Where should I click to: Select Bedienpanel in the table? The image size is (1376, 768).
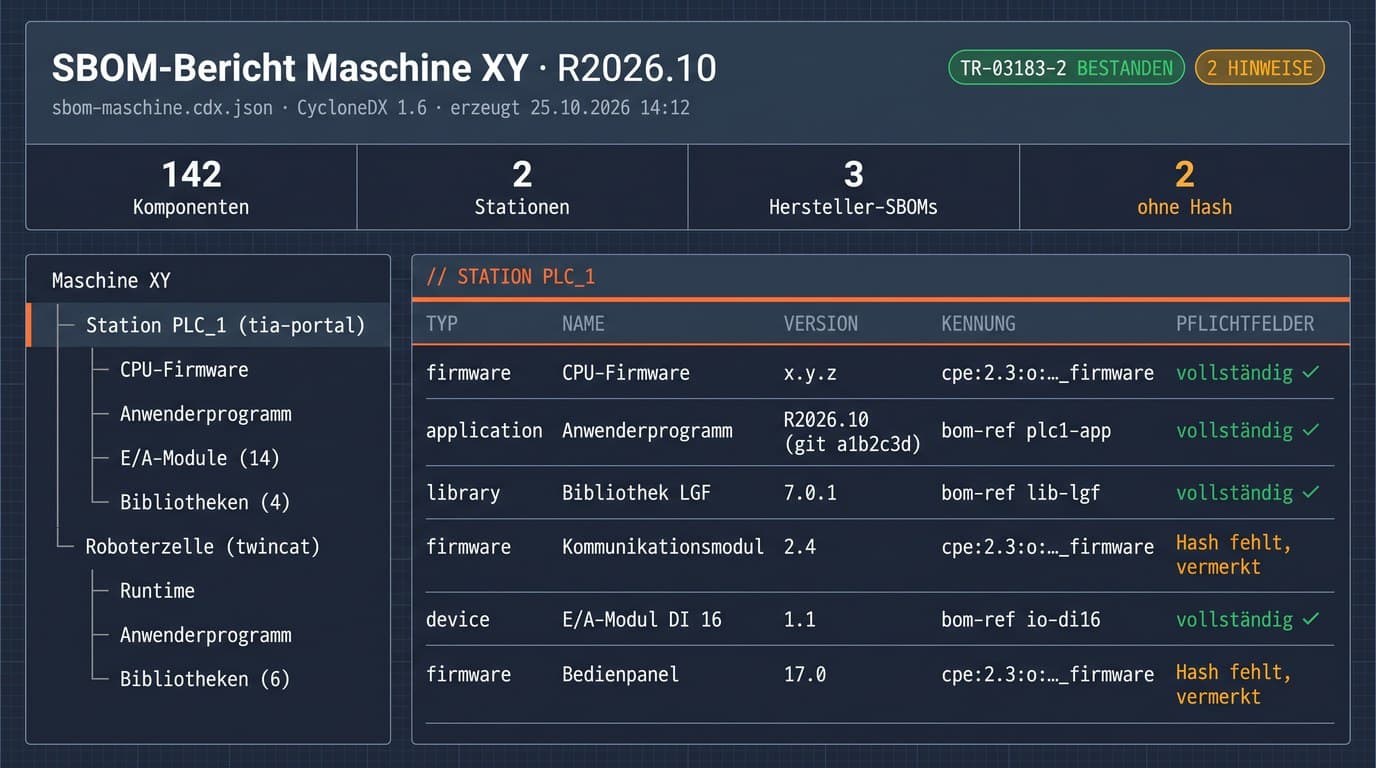620,675
